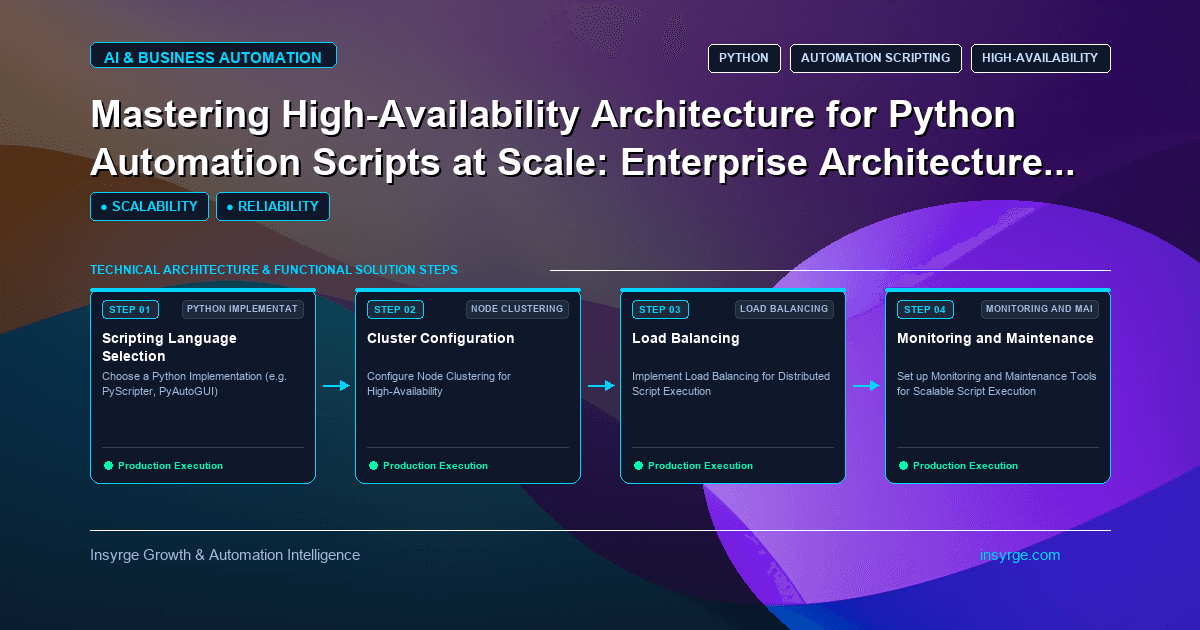The width and height of the screenshot is (1200, 630).
Task: Click the Load Balancing card heading
Action: 686,338
